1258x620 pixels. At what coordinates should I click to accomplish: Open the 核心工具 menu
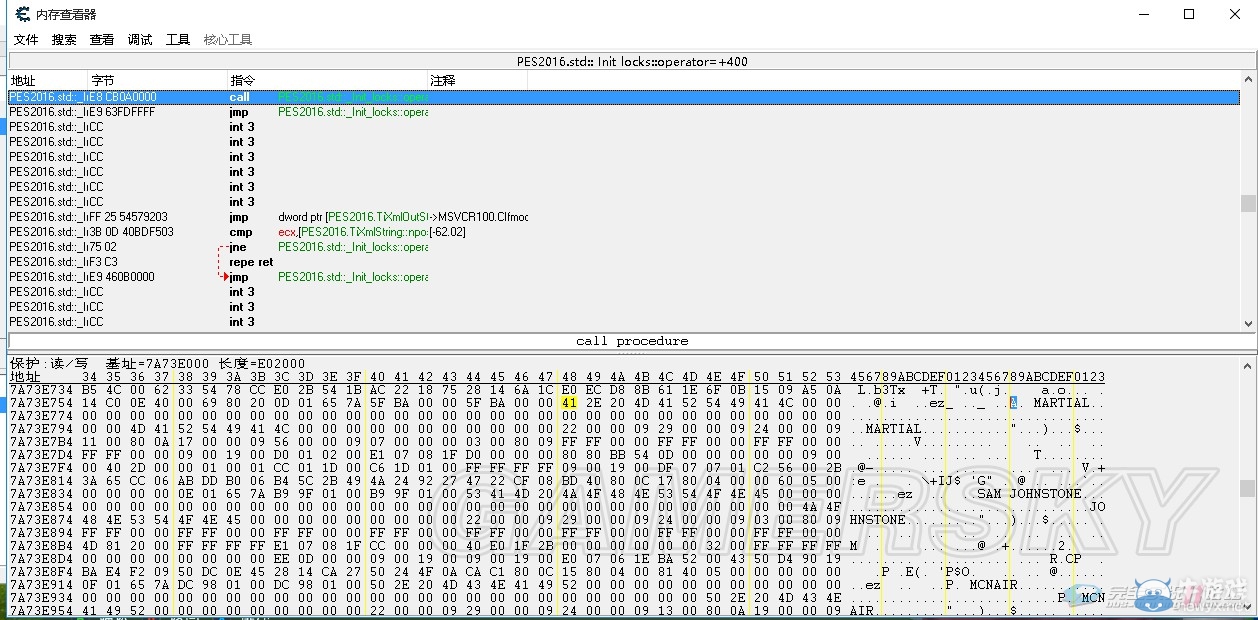[x=228, y=40]
